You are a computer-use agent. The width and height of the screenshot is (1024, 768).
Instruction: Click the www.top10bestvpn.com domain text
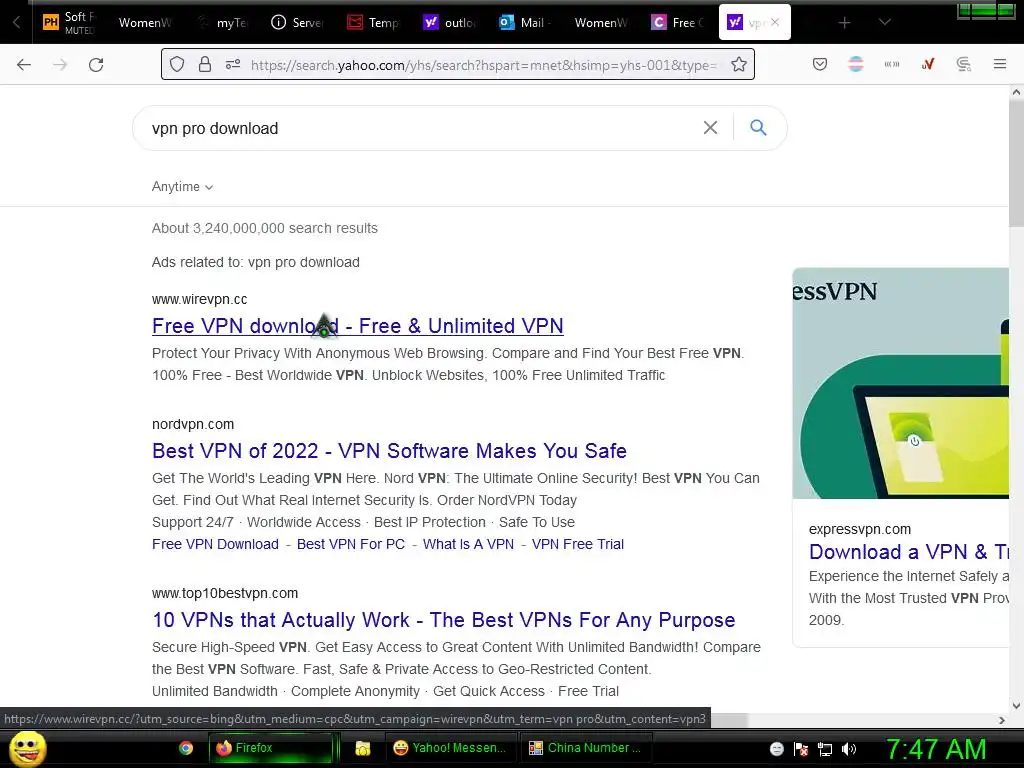(225, 593)
